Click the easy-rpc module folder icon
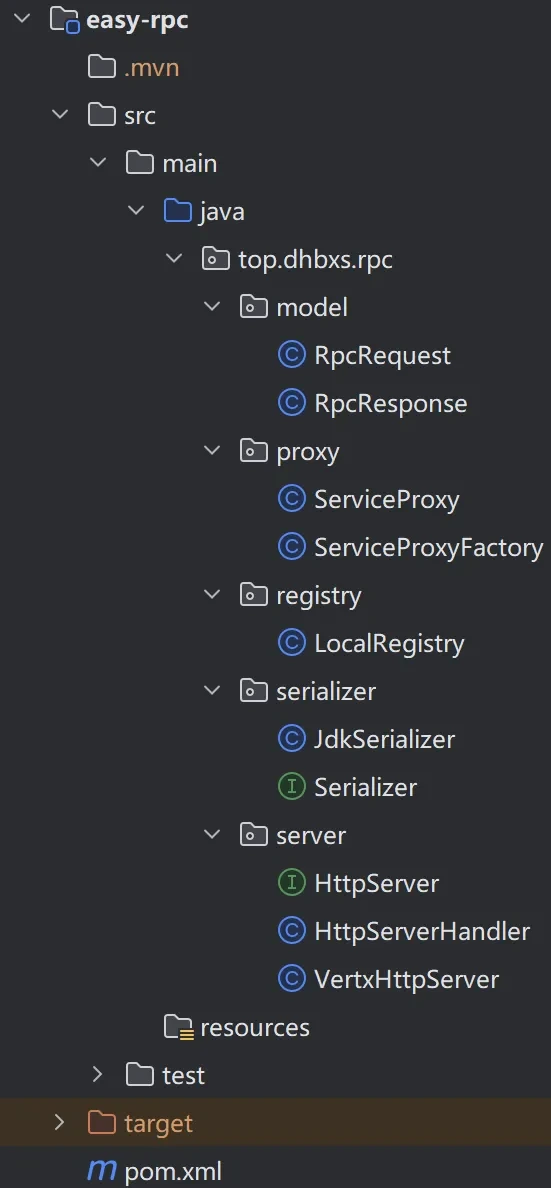Image resolution: width=551 pixels, height=1188 pixels. [x=65, y=20]
